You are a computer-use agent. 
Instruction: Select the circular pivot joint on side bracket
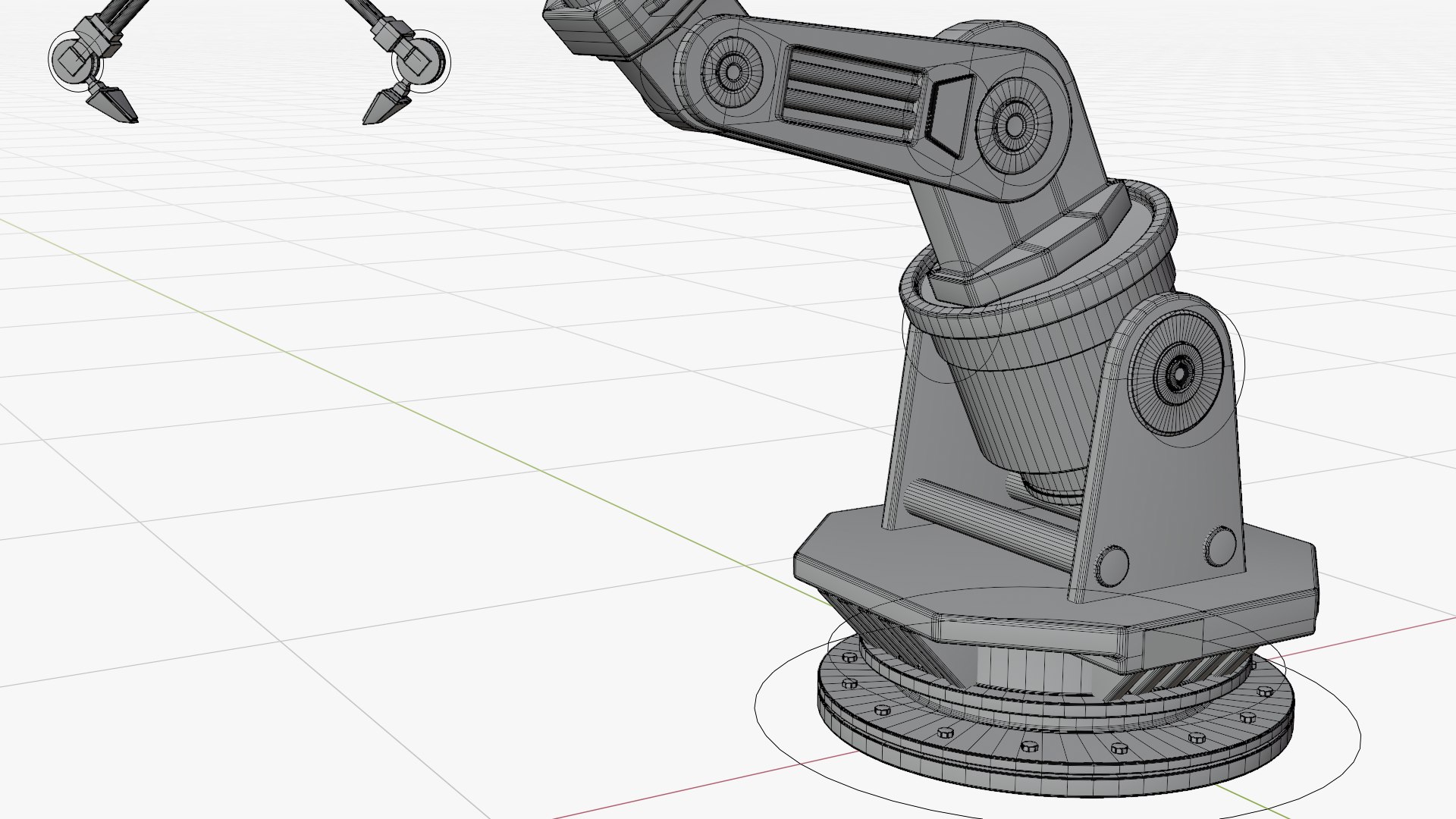1178,372
